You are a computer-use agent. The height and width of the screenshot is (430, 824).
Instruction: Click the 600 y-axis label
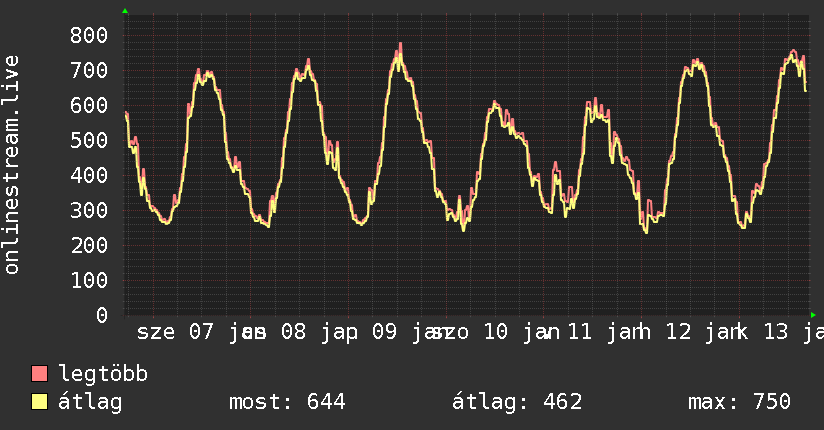coord(89,105)
